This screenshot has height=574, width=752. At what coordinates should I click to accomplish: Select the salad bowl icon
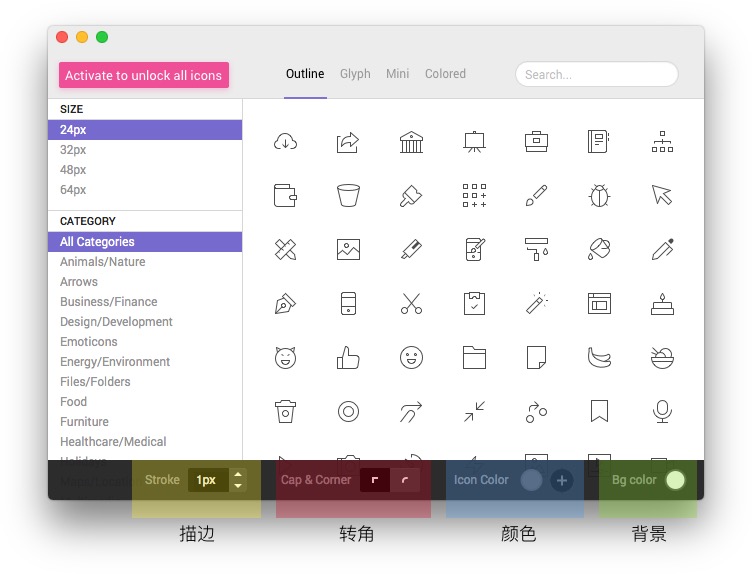click(x=662, y=358)
